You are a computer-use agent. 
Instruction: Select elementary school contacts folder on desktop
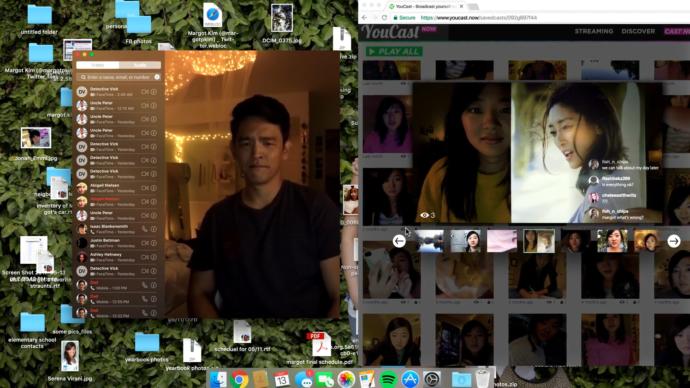32,330
